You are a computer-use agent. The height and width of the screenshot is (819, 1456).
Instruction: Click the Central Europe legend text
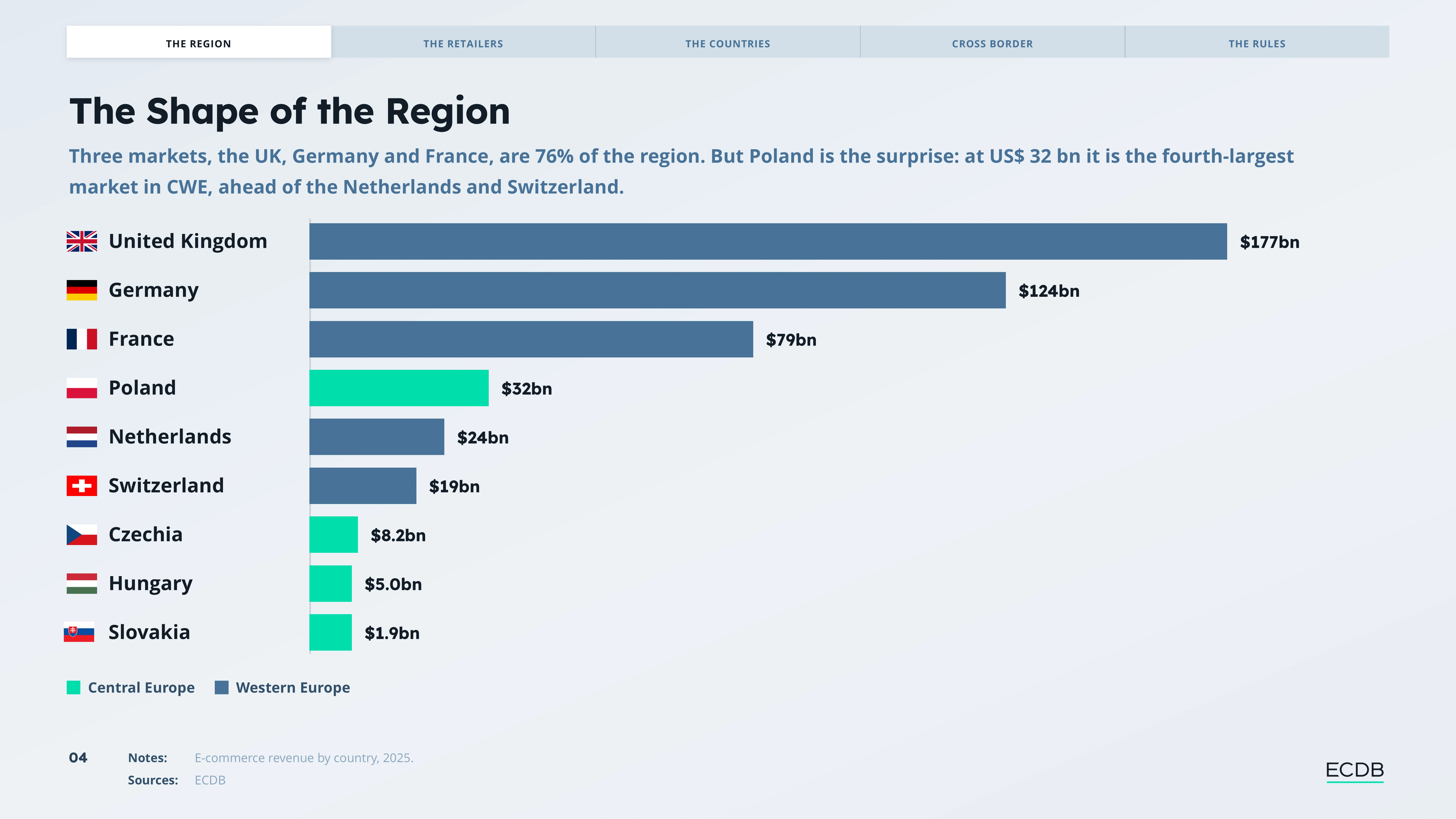click(x=141, y=688)
